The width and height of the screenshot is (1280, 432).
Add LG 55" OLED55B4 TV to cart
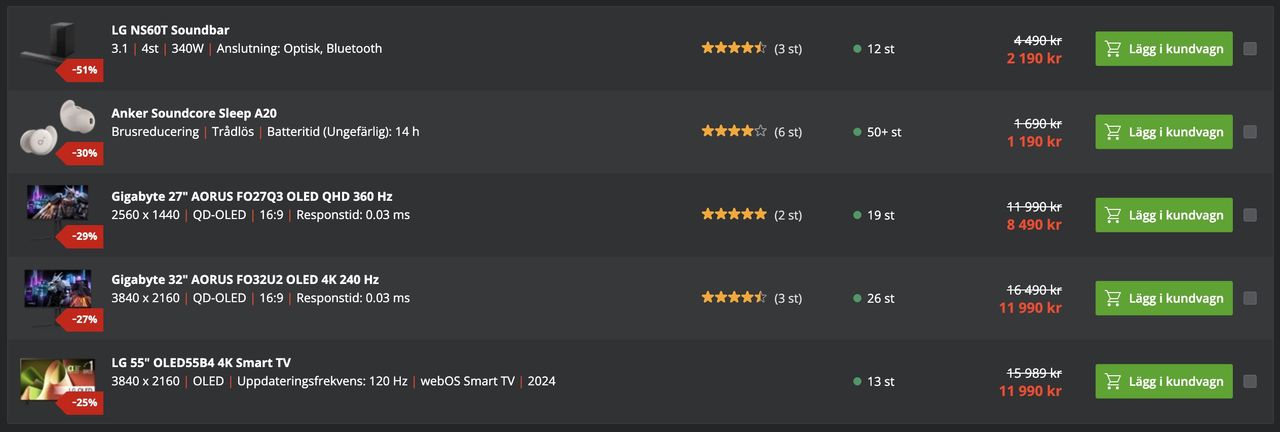pos(1164,381)
